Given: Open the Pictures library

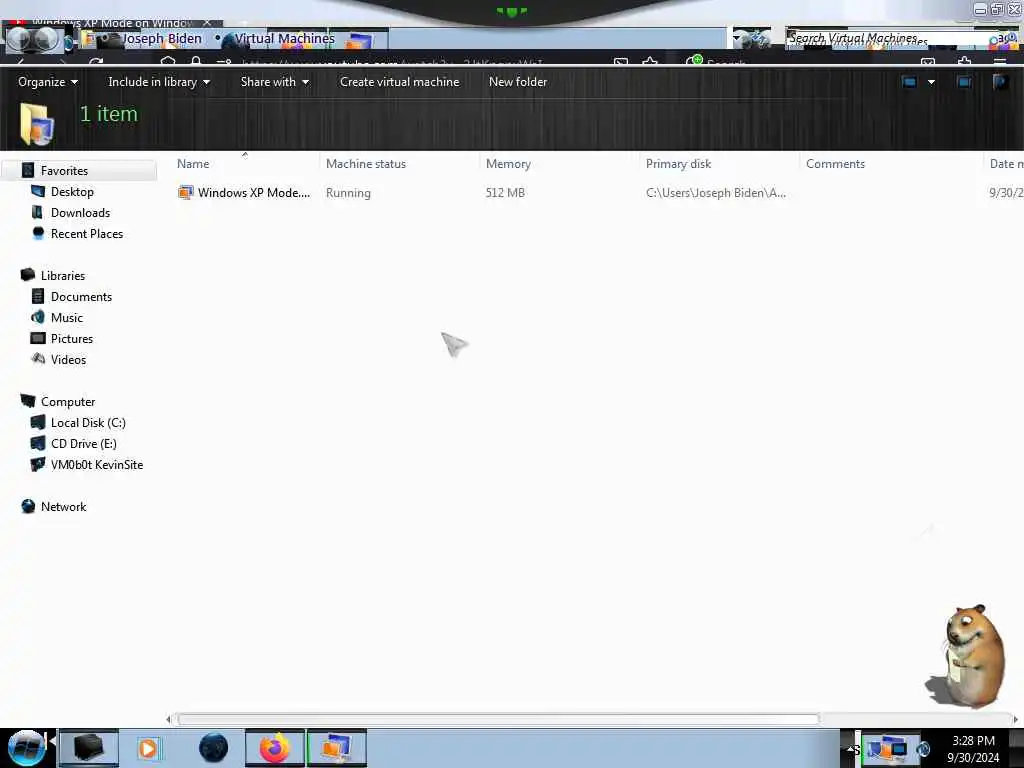Looking at the screenshot, I should pyautogui.click(x=72, y=338).
